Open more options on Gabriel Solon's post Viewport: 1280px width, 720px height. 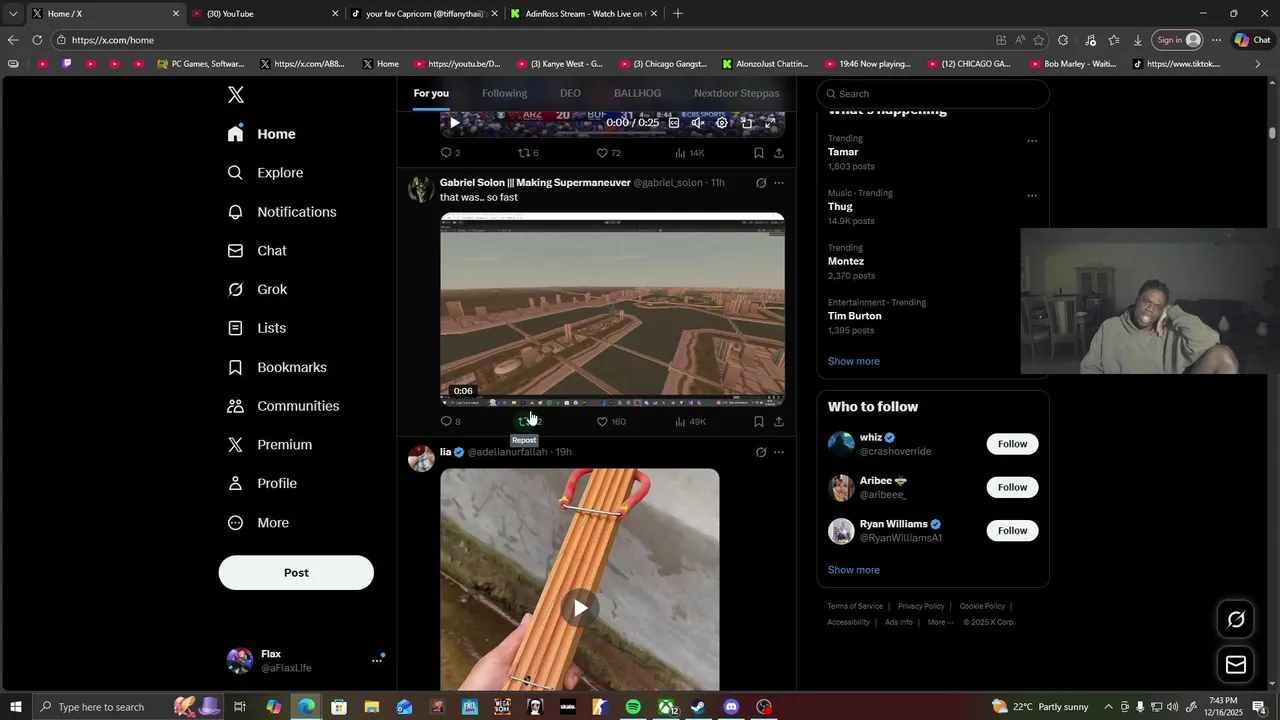(x=779, y=183)
